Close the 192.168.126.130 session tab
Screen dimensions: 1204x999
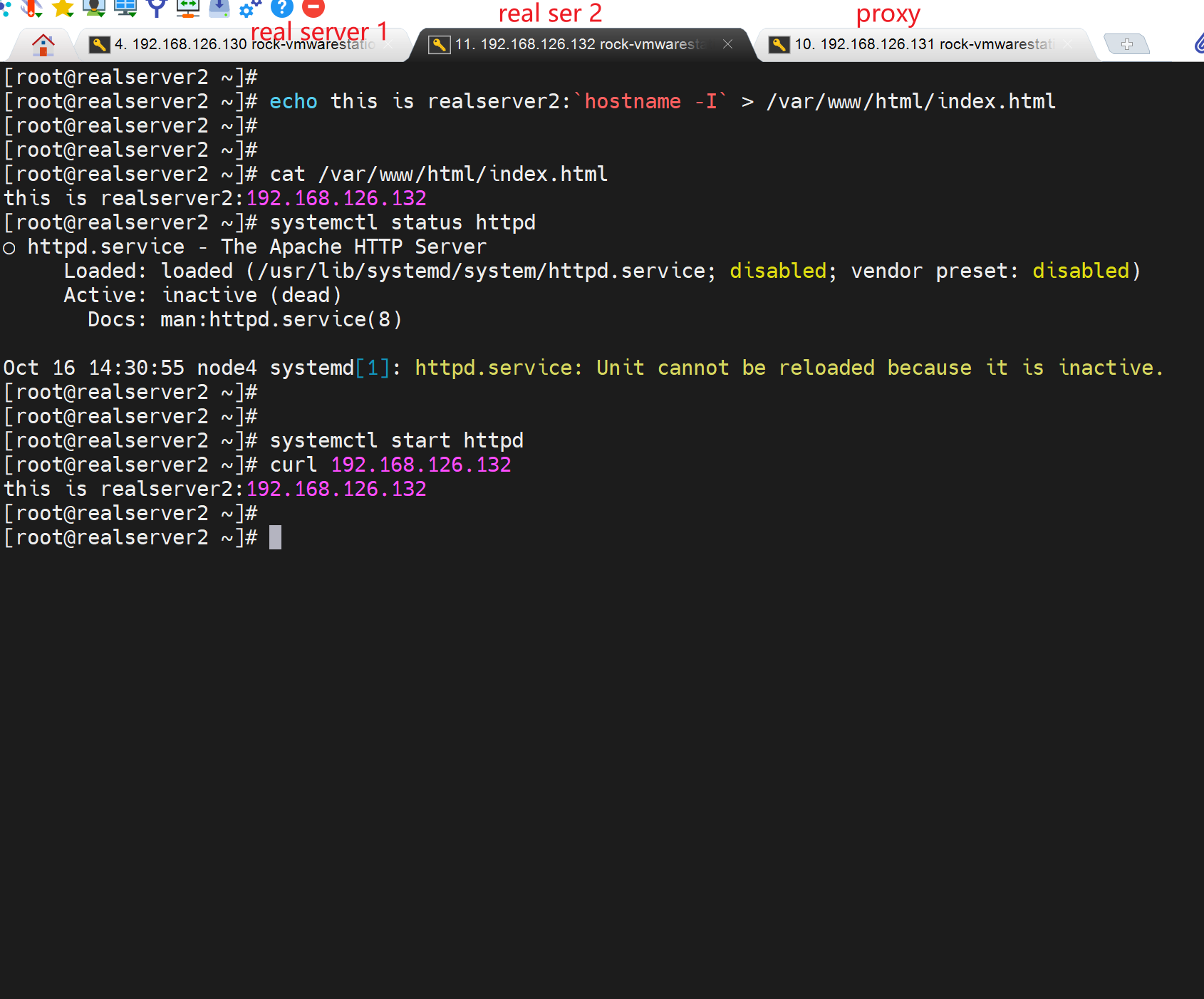point(388,44)
